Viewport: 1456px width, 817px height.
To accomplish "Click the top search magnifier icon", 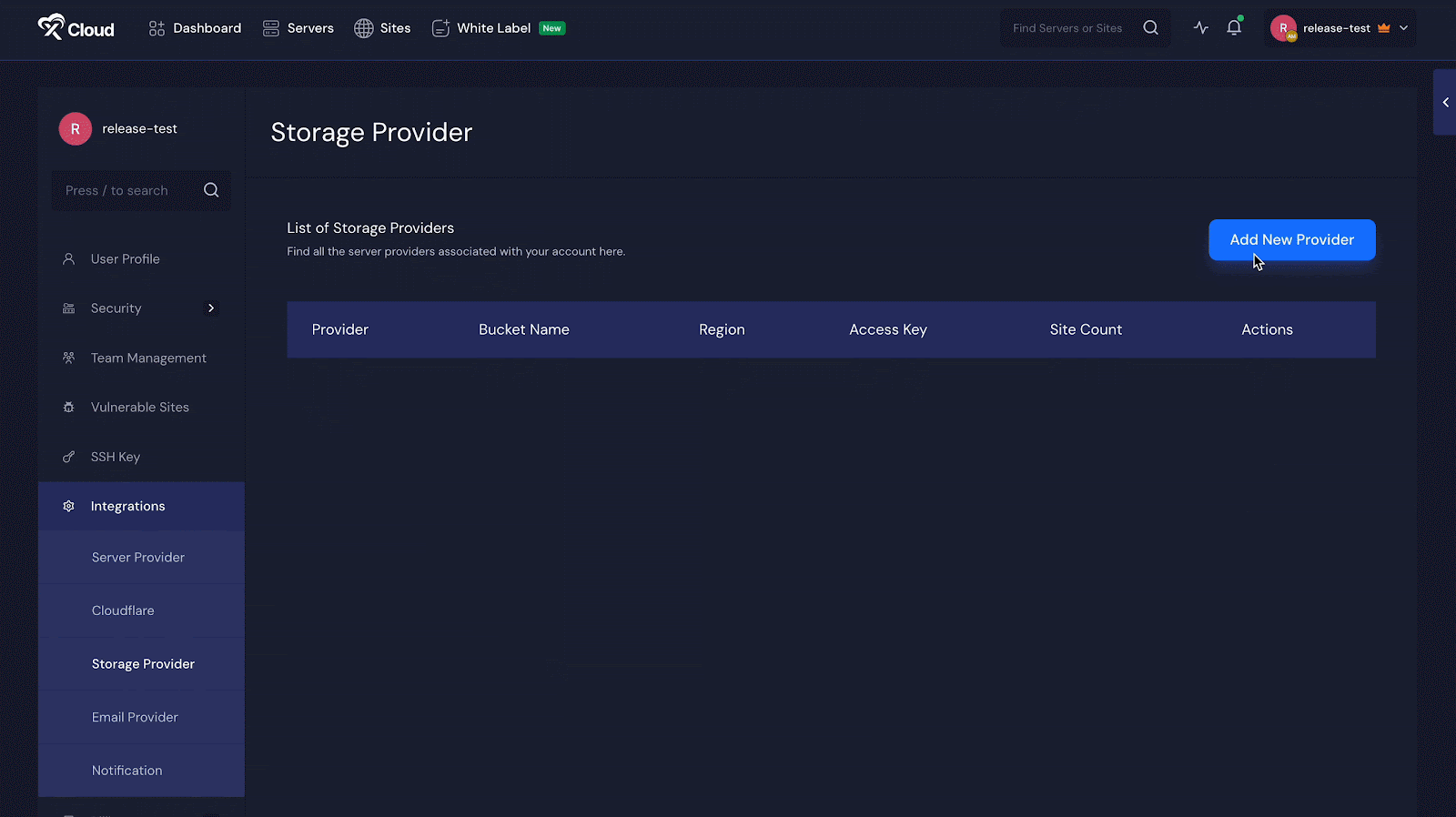I will [x=1151, y=28].
